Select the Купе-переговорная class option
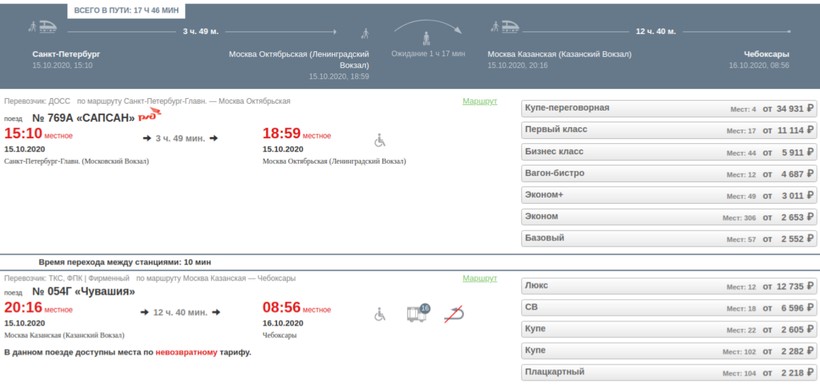 coord(669,109)
